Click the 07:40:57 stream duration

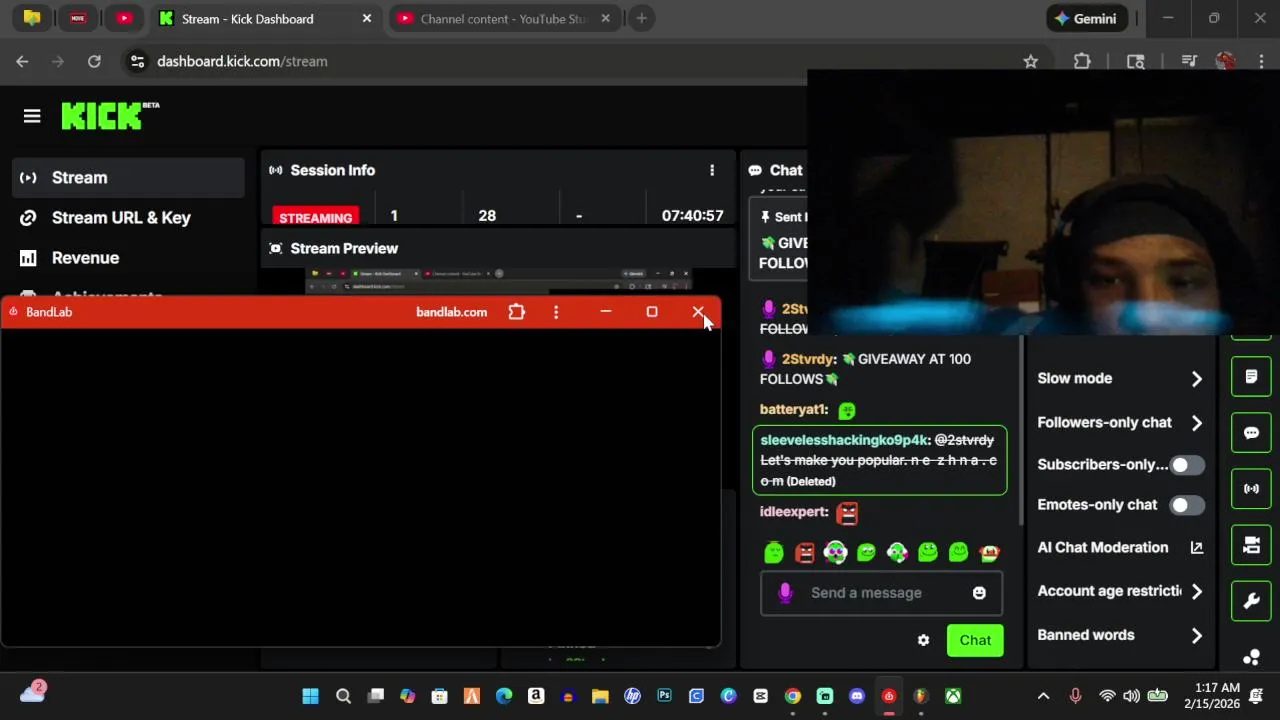pyautogui.click(x=692, y=216)
